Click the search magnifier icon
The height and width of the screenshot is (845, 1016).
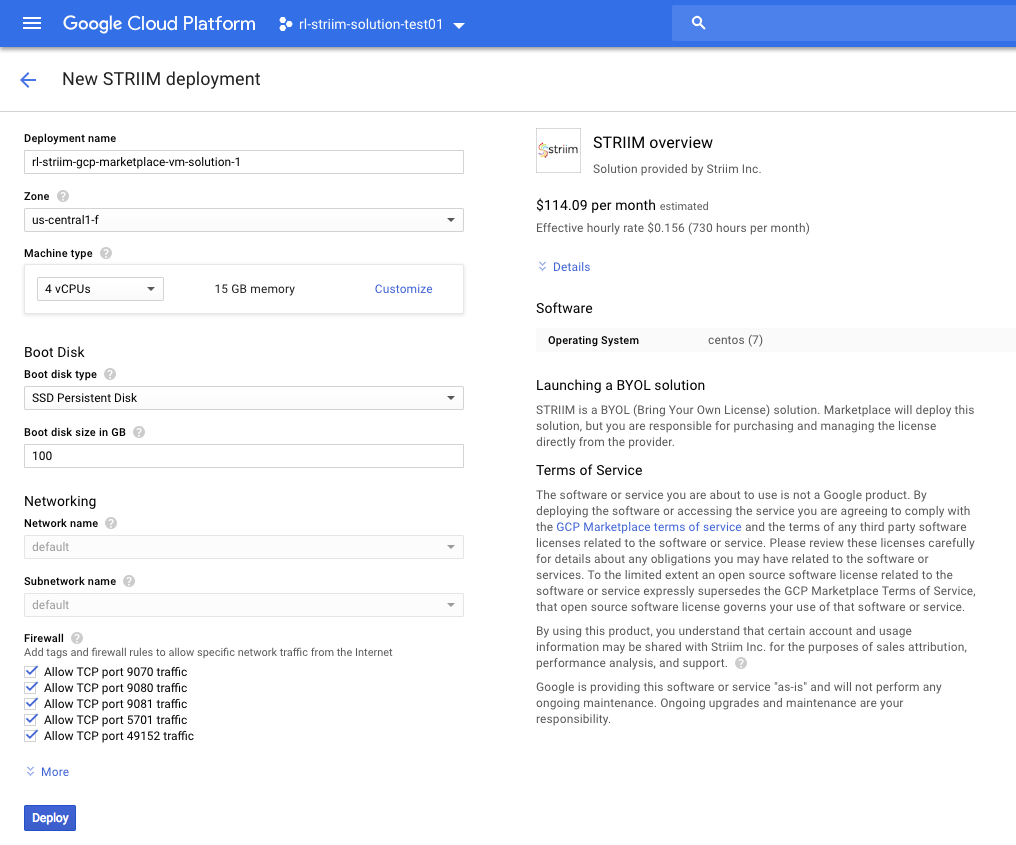coord(698,23)
